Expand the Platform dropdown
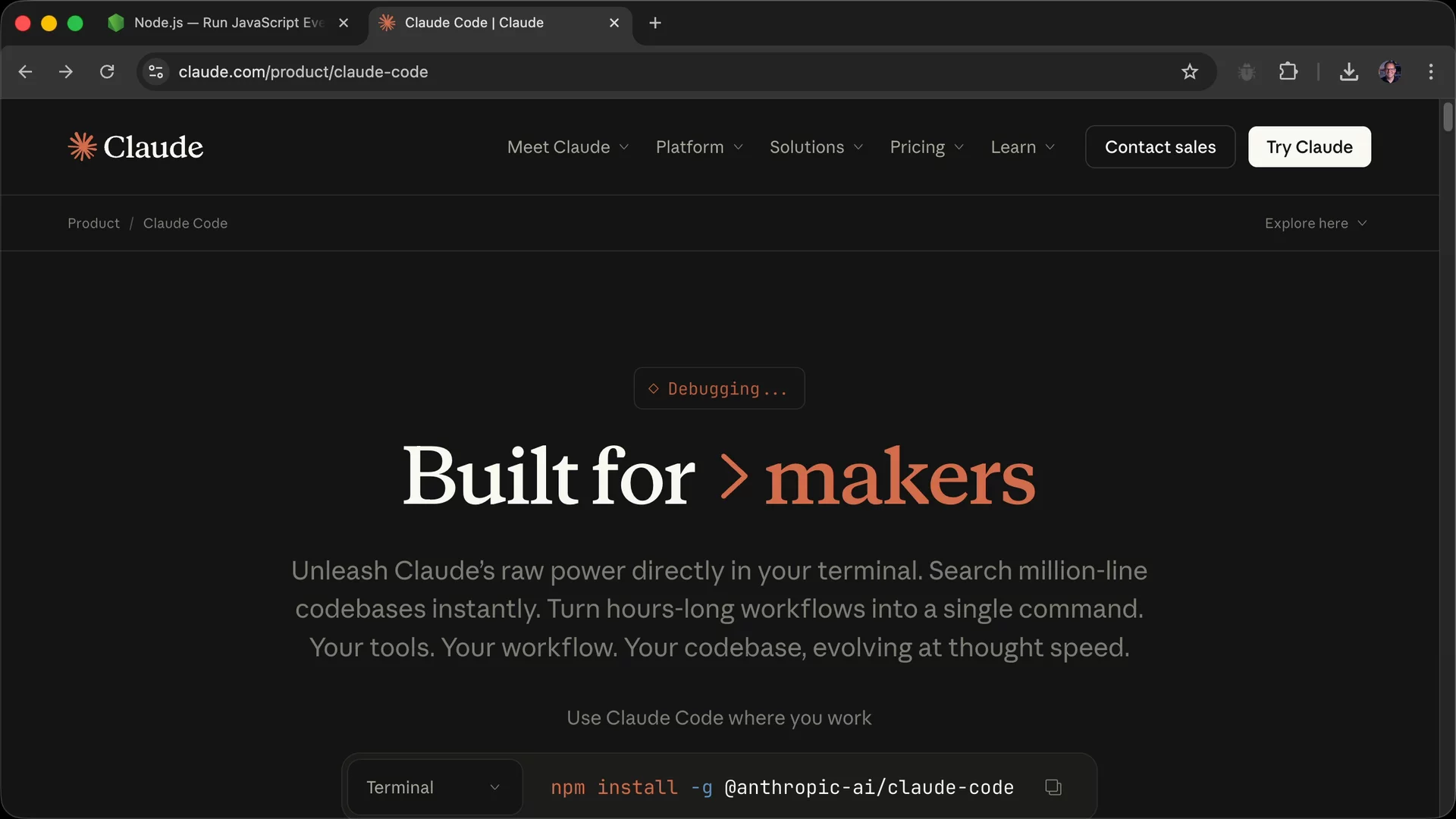This screenshot has width=1456, height=819. point(698,147)
